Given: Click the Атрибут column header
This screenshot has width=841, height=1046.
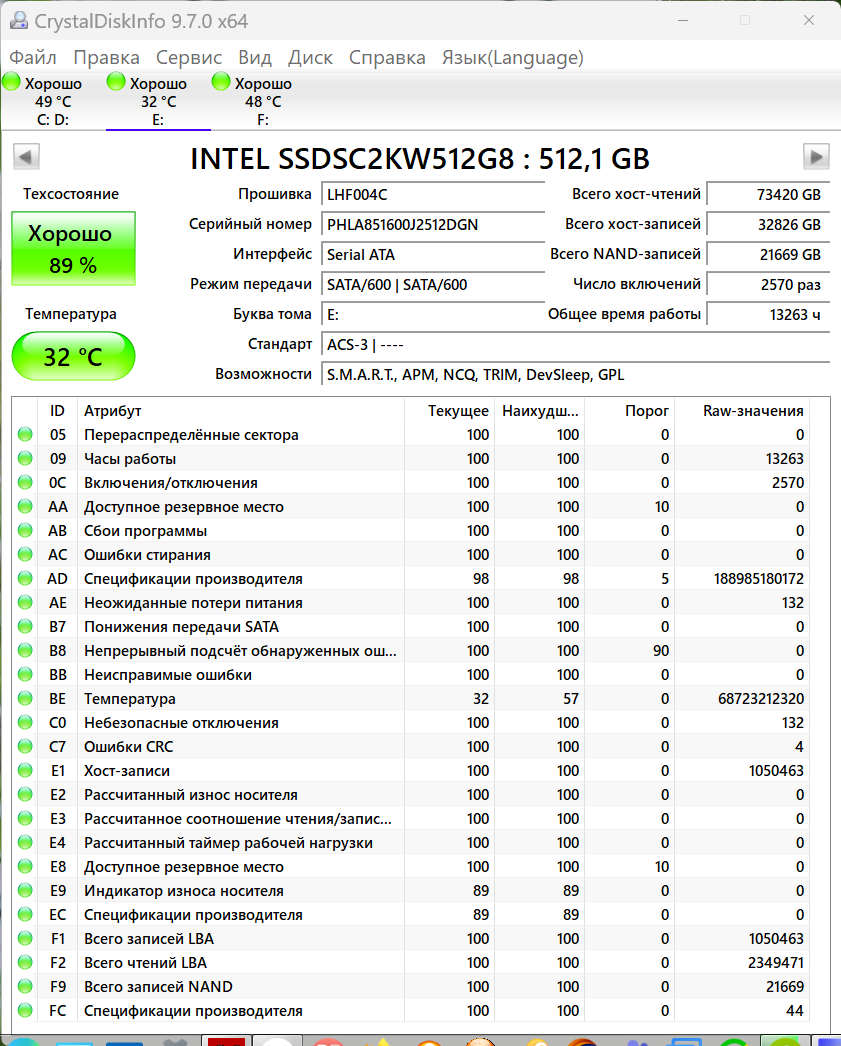Looking at the screenshot, I should [x=112, y=411].
